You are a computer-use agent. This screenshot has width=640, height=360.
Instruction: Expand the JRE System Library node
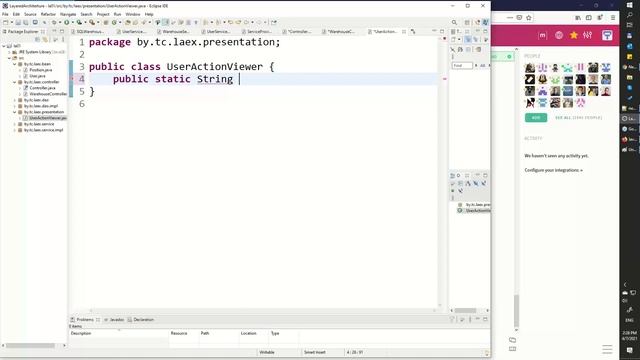click(x=9, y=52)
